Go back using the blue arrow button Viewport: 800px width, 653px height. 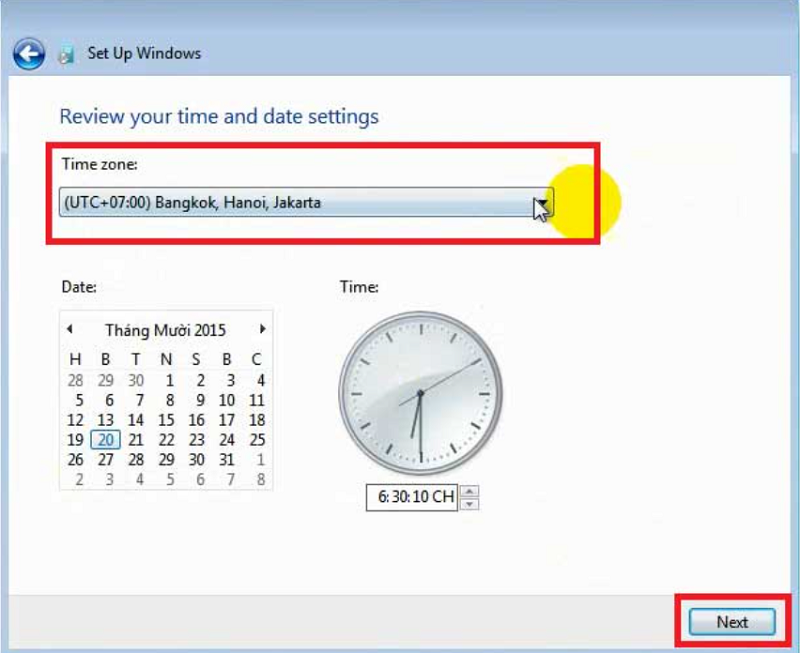point(29,54)
